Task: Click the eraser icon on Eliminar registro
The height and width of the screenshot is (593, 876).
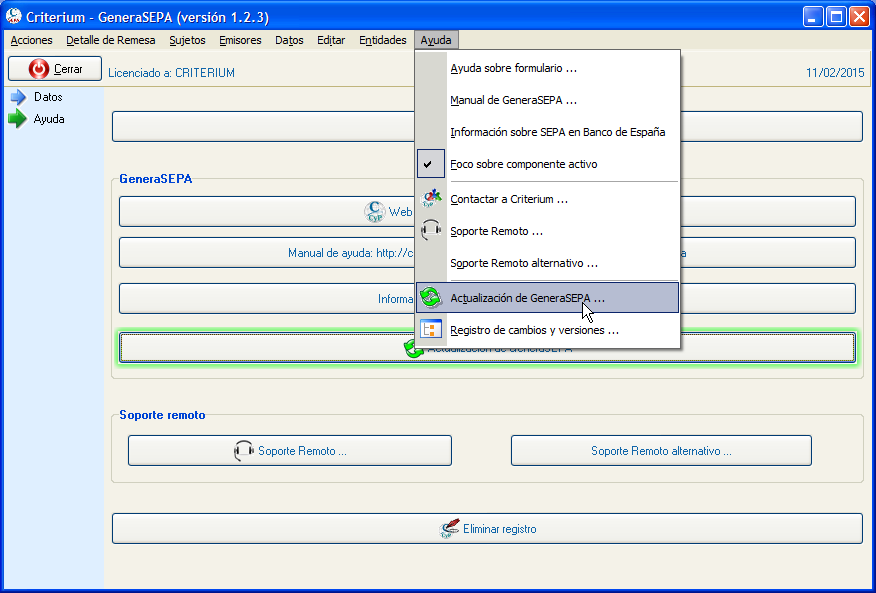Action: point(449,529)
